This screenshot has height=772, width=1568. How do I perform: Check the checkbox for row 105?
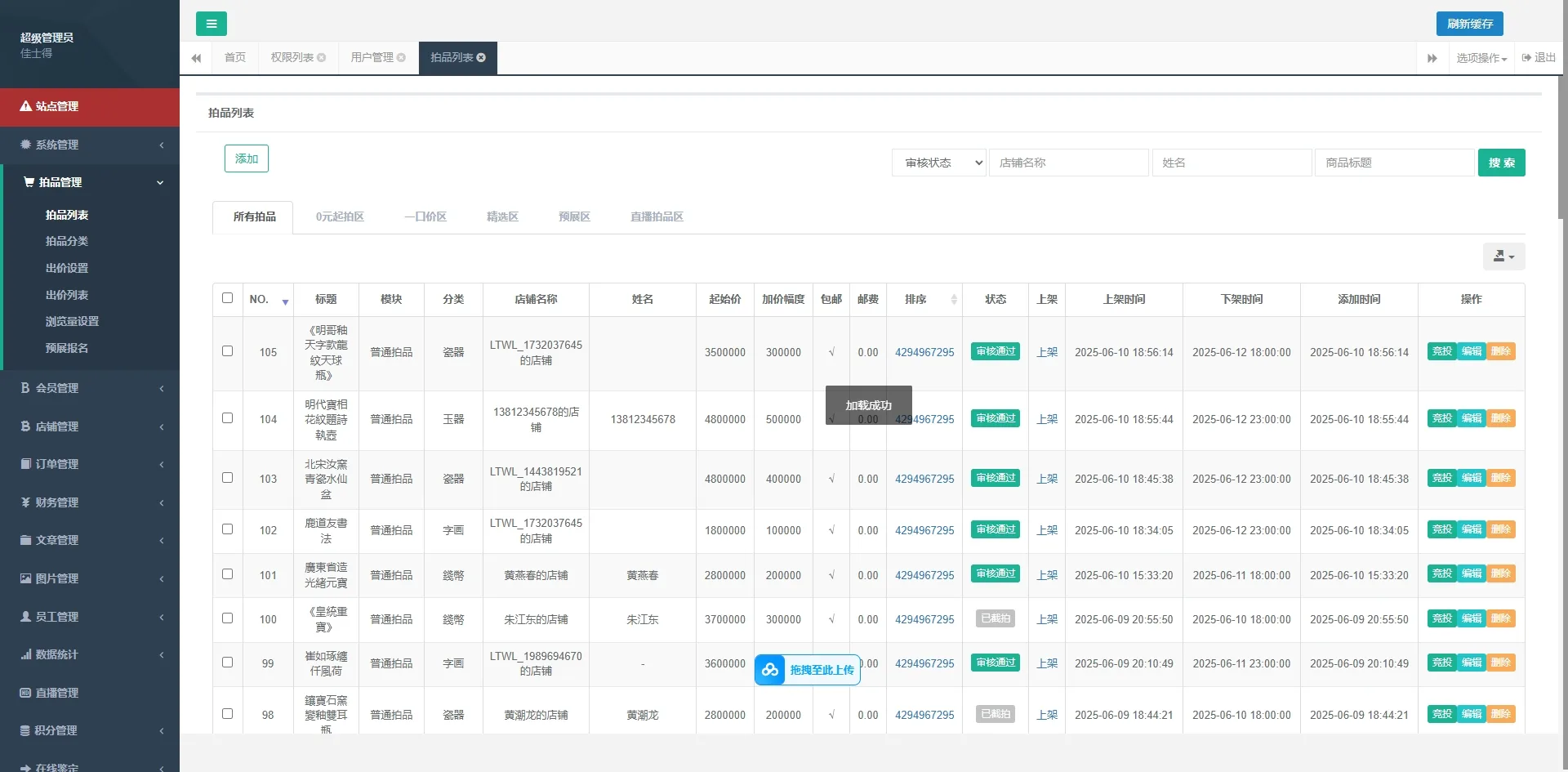(x=227, y=351)
